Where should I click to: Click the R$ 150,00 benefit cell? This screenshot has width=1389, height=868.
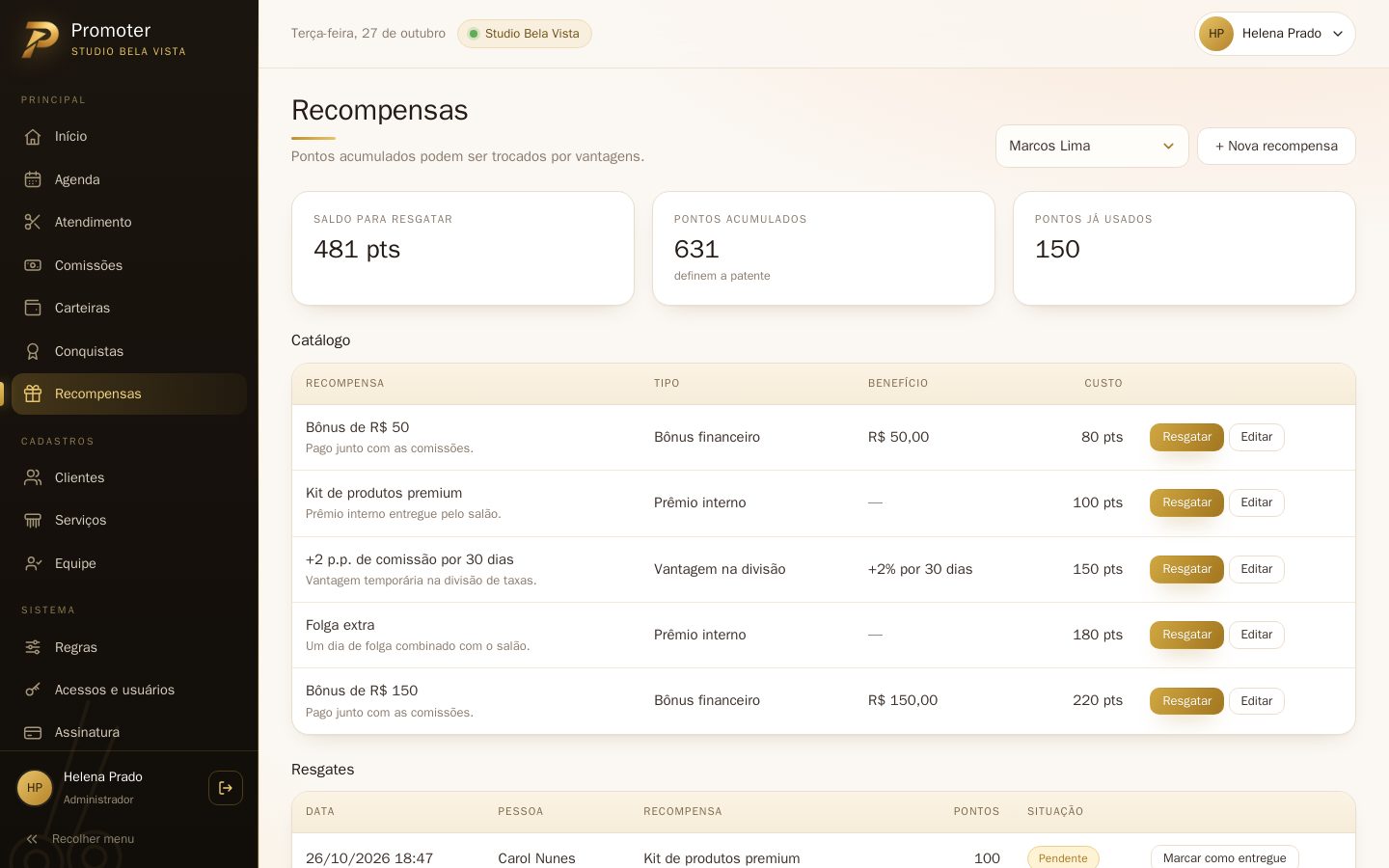(903, 700)
